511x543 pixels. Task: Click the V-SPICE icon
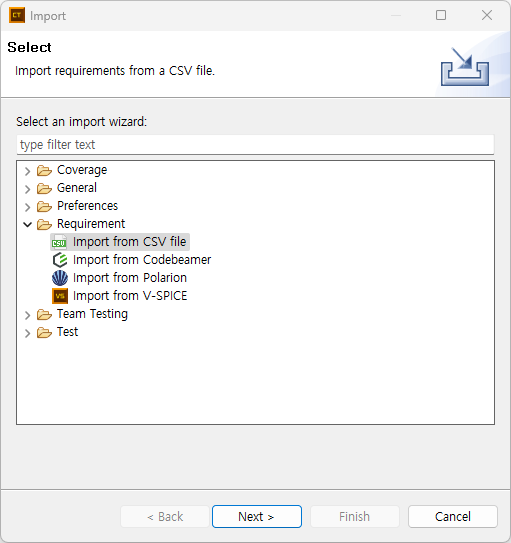(60, 296)
